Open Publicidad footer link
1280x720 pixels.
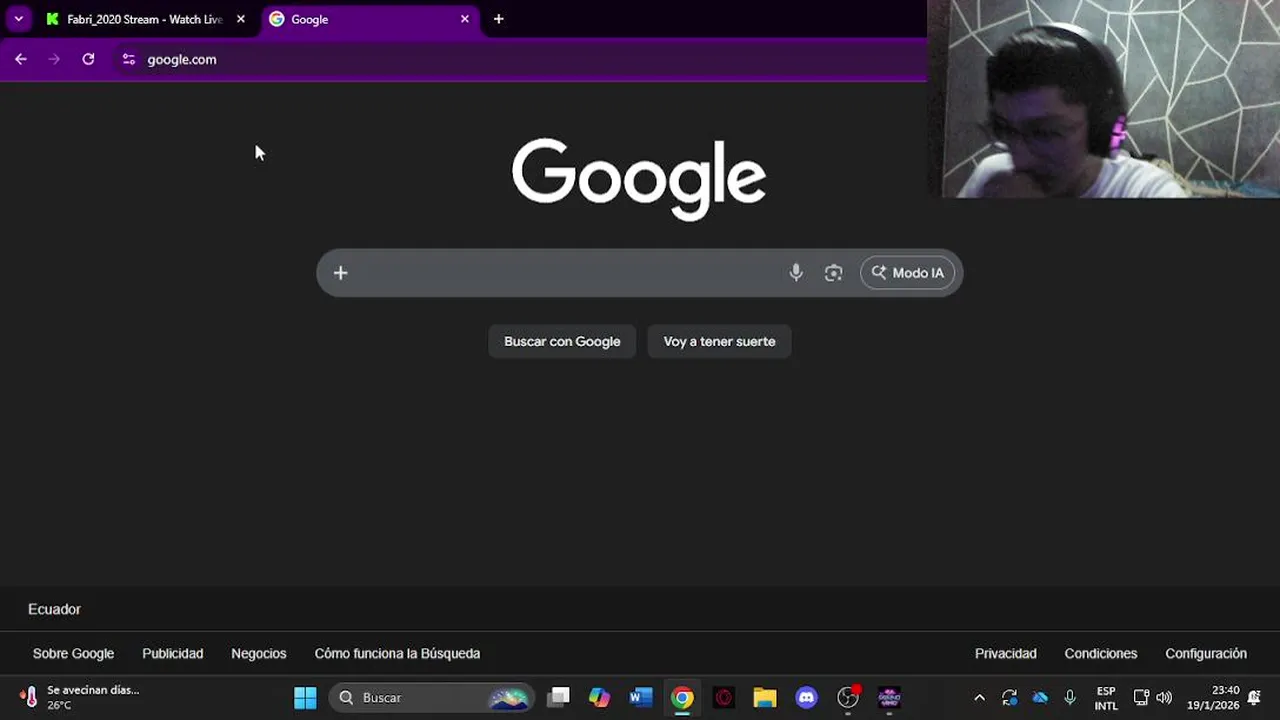pyautogui.click(x=172, y=653)
